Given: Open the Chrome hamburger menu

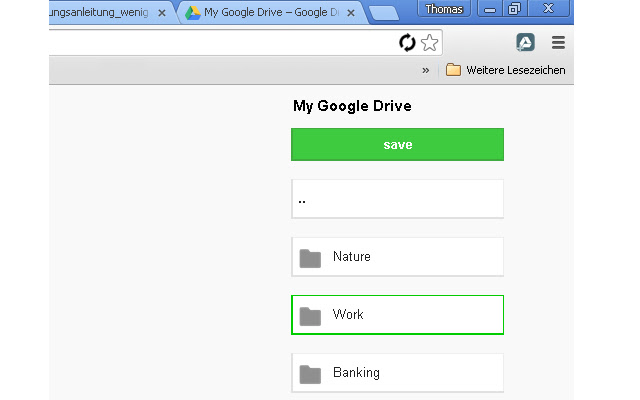Looking at the screenshot, I should click(x=558, y=42).
